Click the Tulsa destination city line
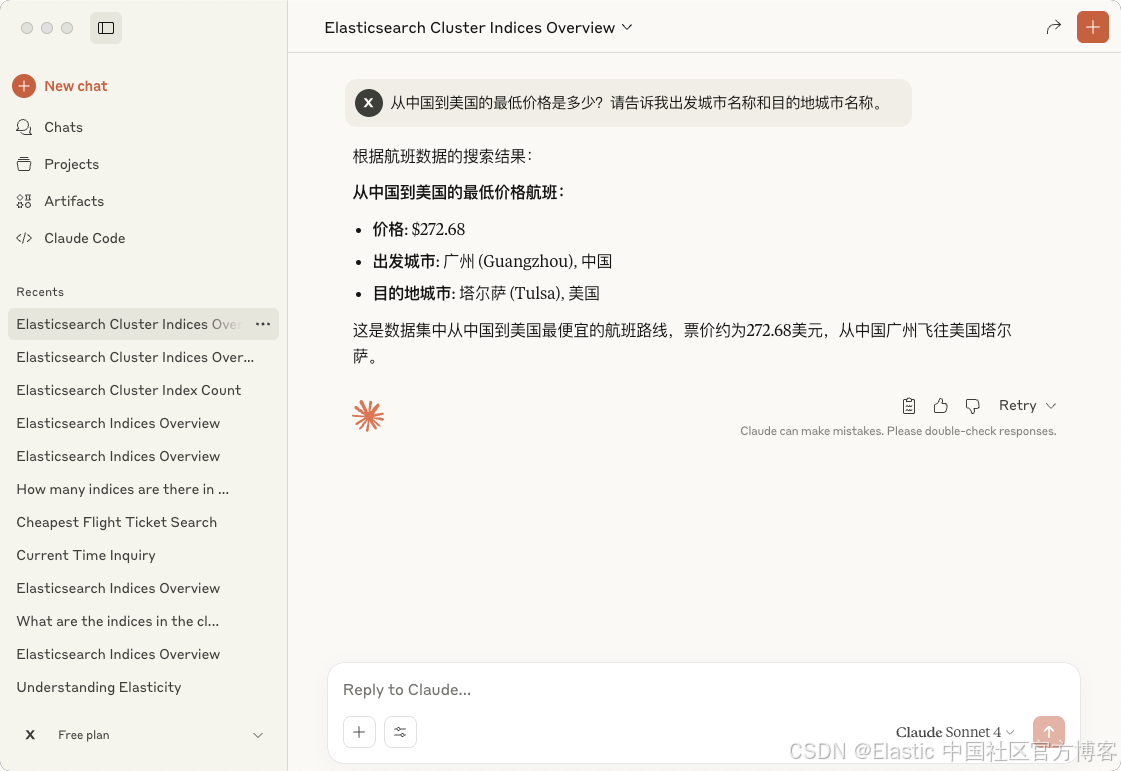This screenshot has width=1121, height=771. tap(486, 293)
